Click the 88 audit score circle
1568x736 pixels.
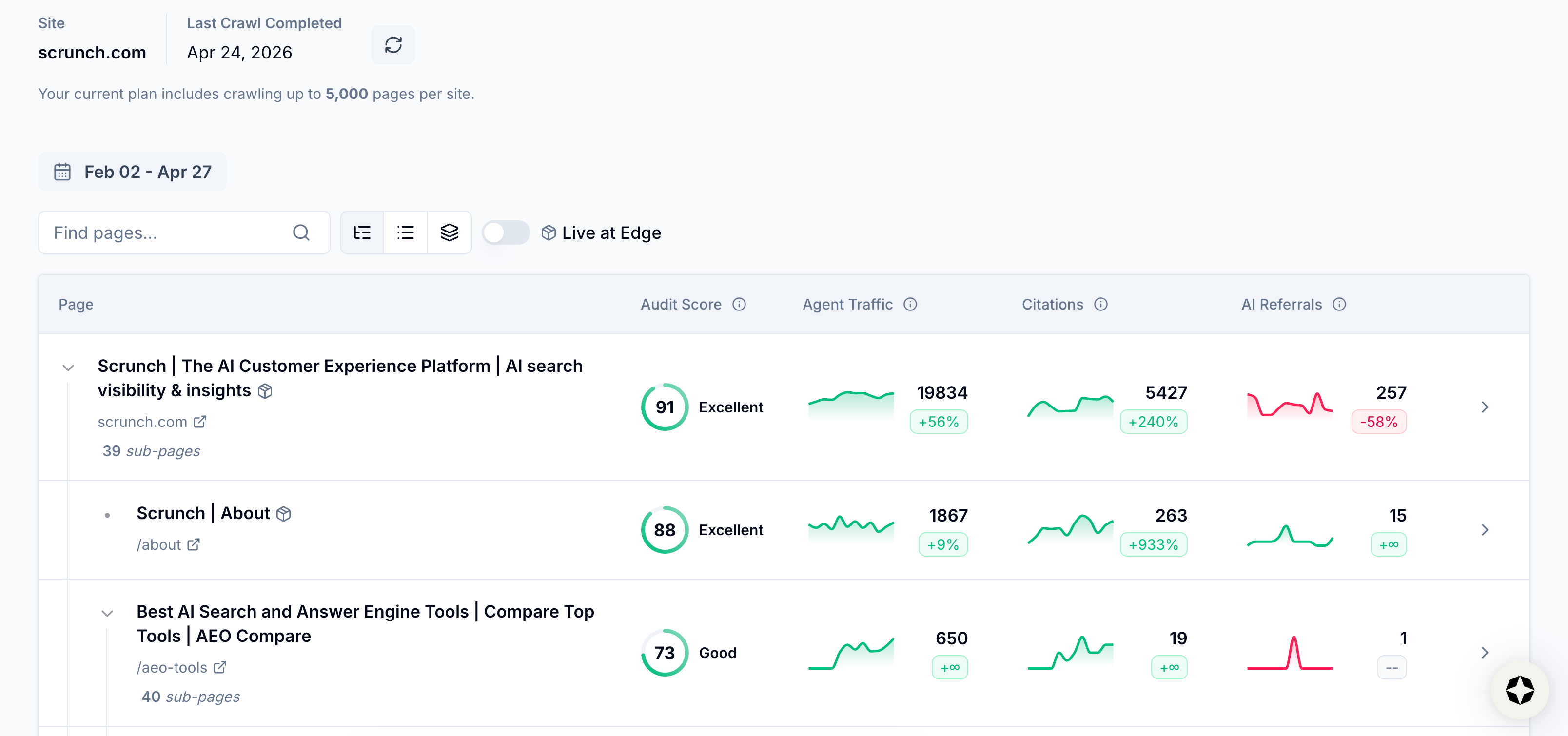pos(665,530)
